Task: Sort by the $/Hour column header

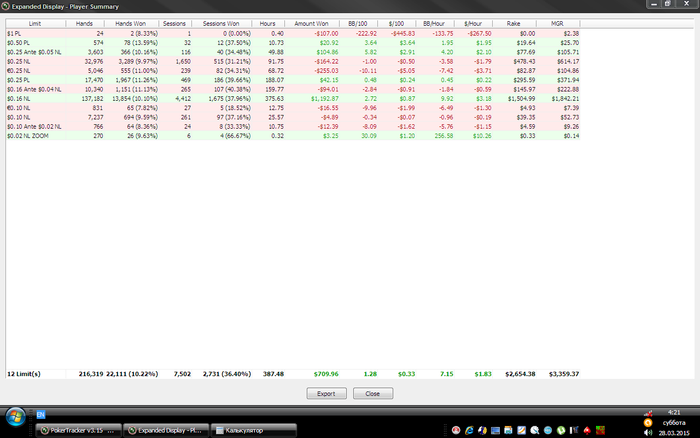Action: (473, 23)
